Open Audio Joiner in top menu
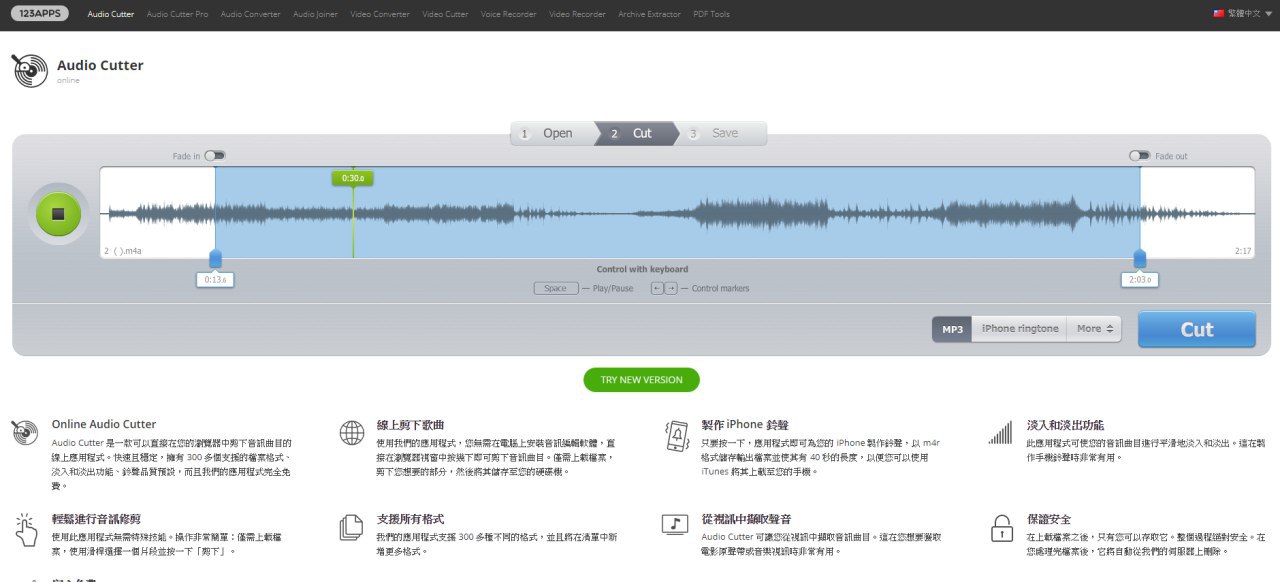The width and height of the screenshot is (1280, 582). (317, 14)
